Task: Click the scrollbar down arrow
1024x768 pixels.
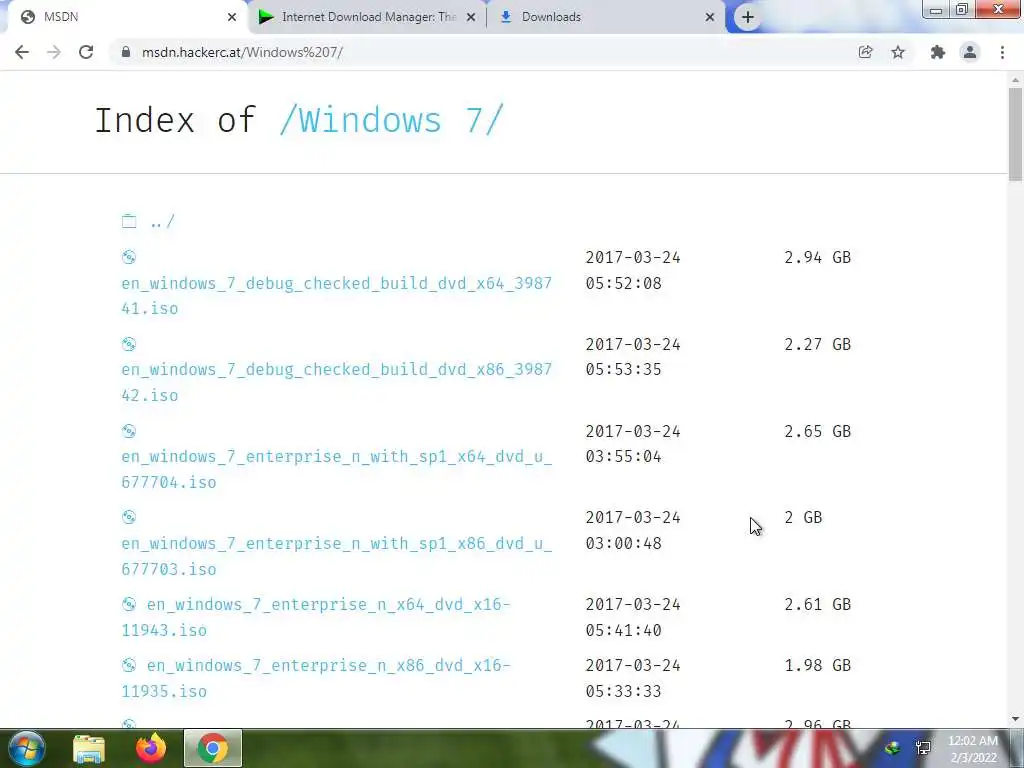Action: click(1015, 719)
